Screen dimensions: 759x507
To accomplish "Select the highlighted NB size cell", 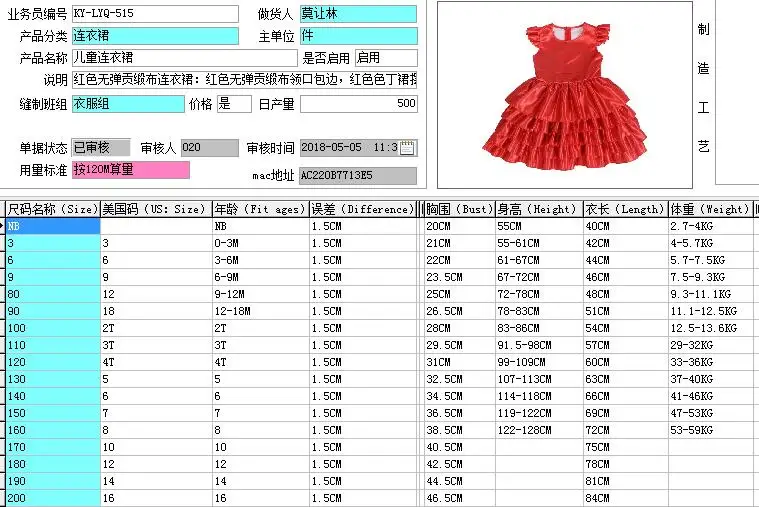I will point(53,226).
